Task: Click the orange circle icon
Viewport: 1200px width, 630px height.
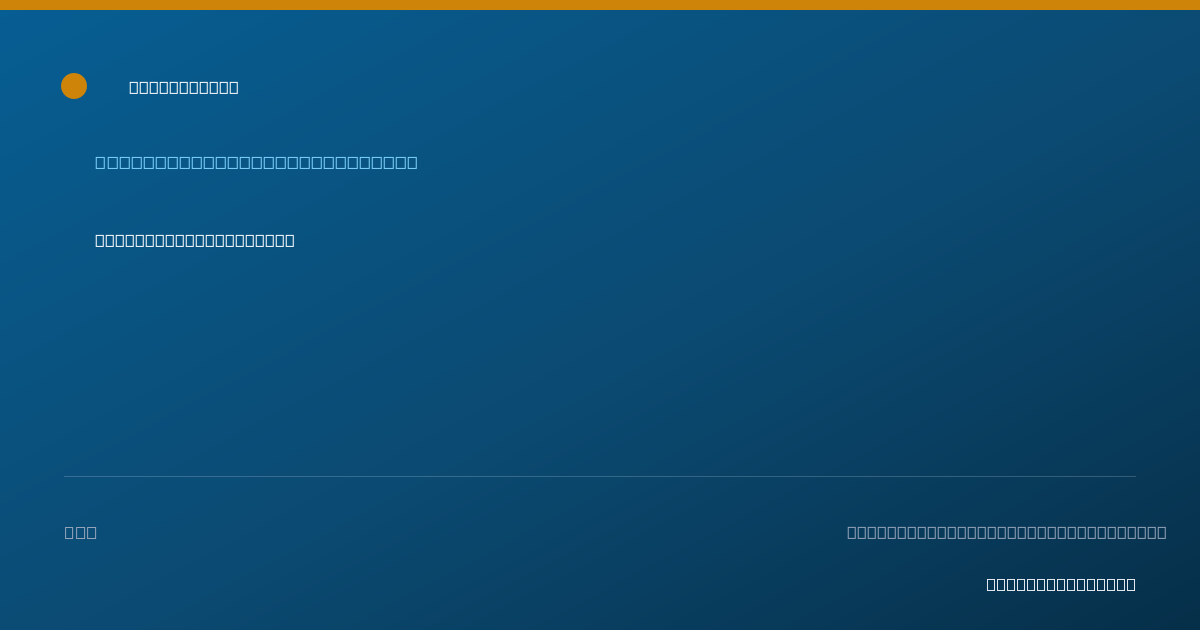Action: pos(74,86)
